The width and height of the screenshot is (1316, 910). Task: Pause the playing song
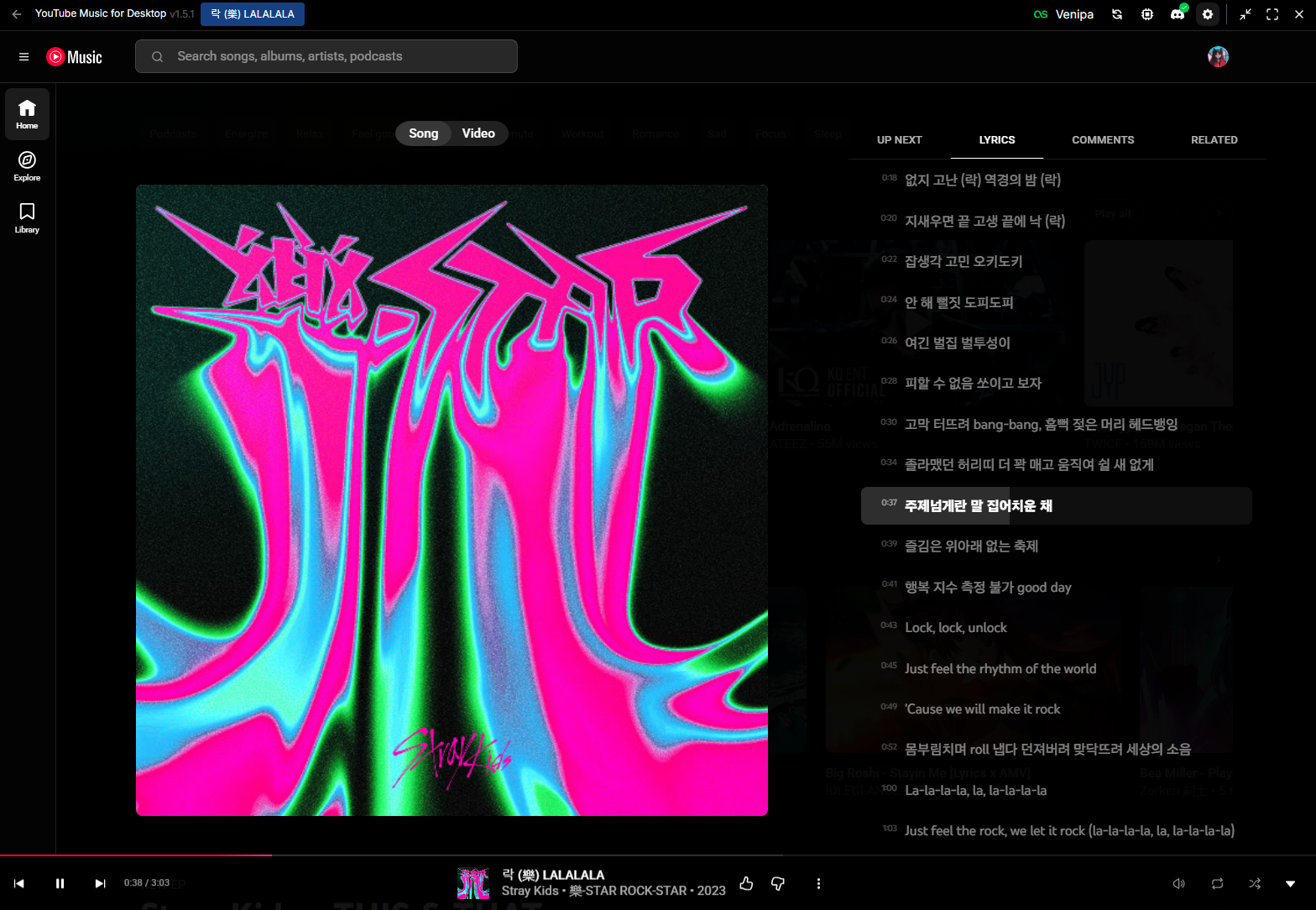pyautogui.click(x=60, y=883)
